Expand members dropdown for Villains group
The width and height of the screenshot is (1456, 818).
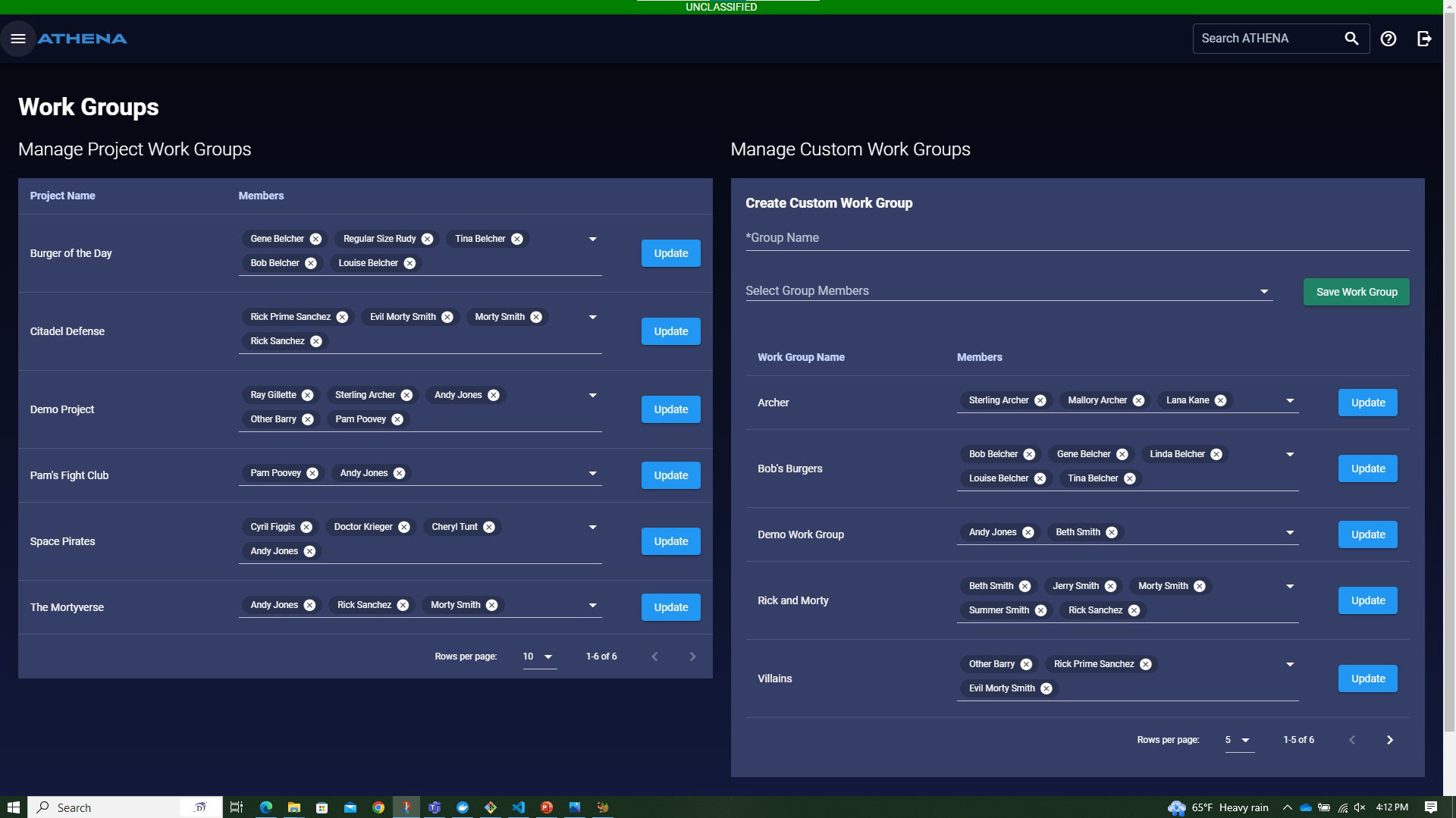[1289, 664]
